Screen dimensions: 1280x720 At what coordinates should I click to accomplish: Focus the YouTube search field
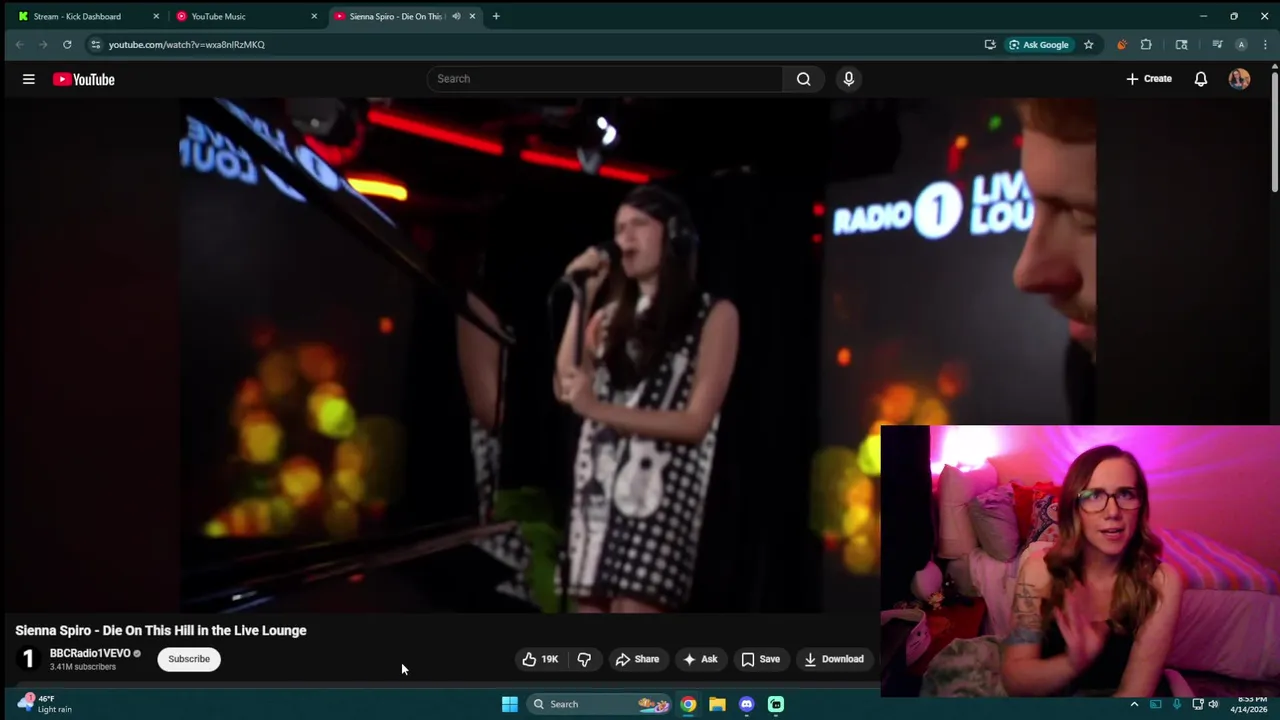605,79
